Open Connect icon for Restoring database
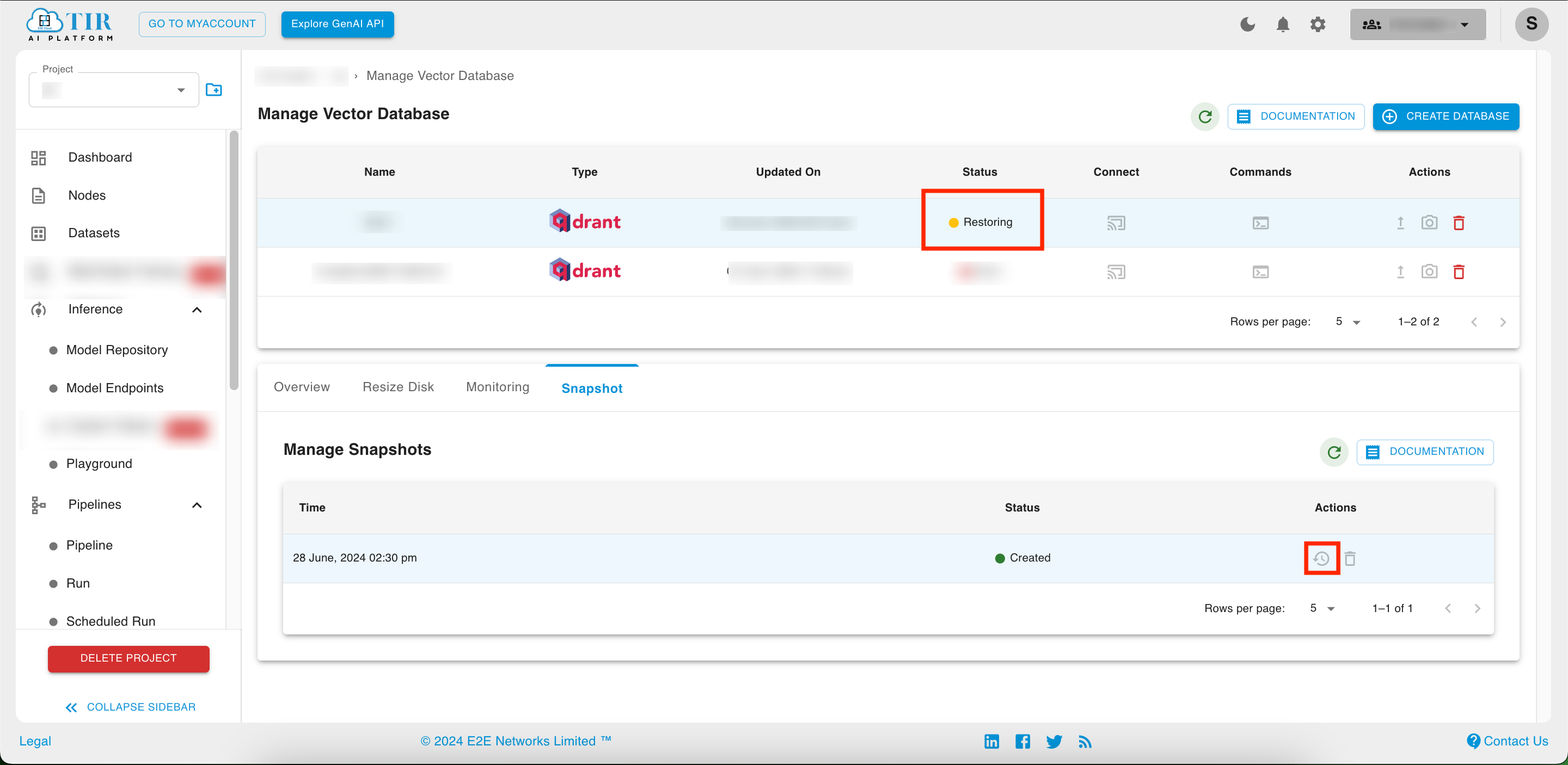The width and height of the screenshot is (1568, 765). point(1116,223)
